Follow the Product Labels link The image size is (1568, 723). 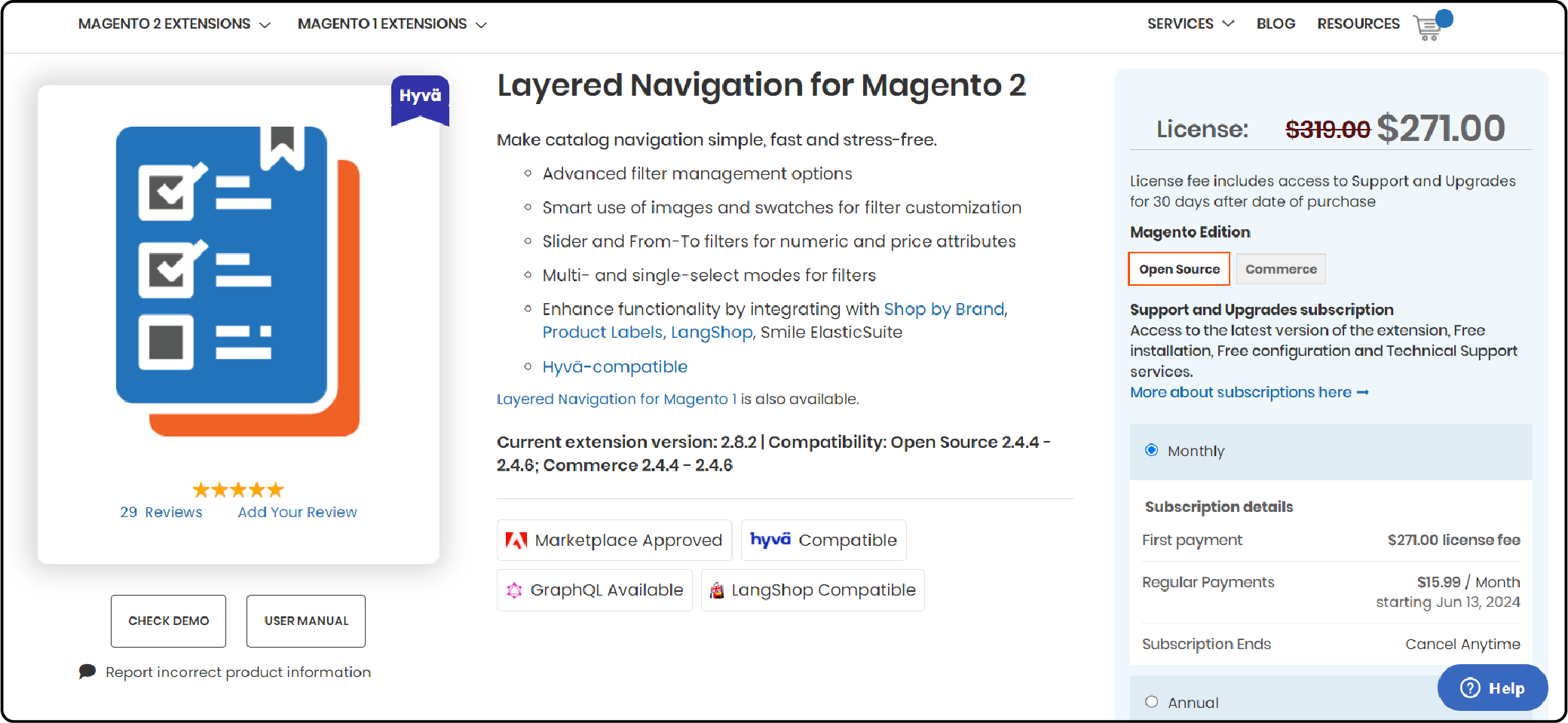(602, 332)
